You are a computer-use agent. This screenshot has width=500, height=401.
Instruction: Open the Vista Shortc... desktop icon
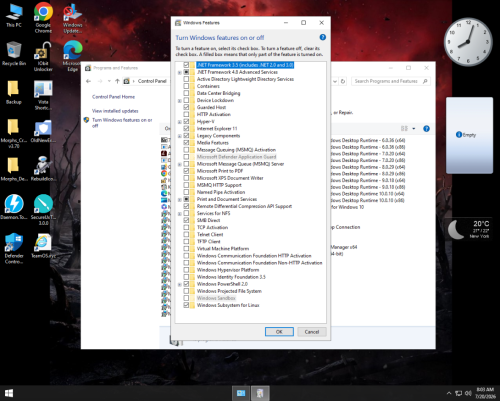(43, 95)
